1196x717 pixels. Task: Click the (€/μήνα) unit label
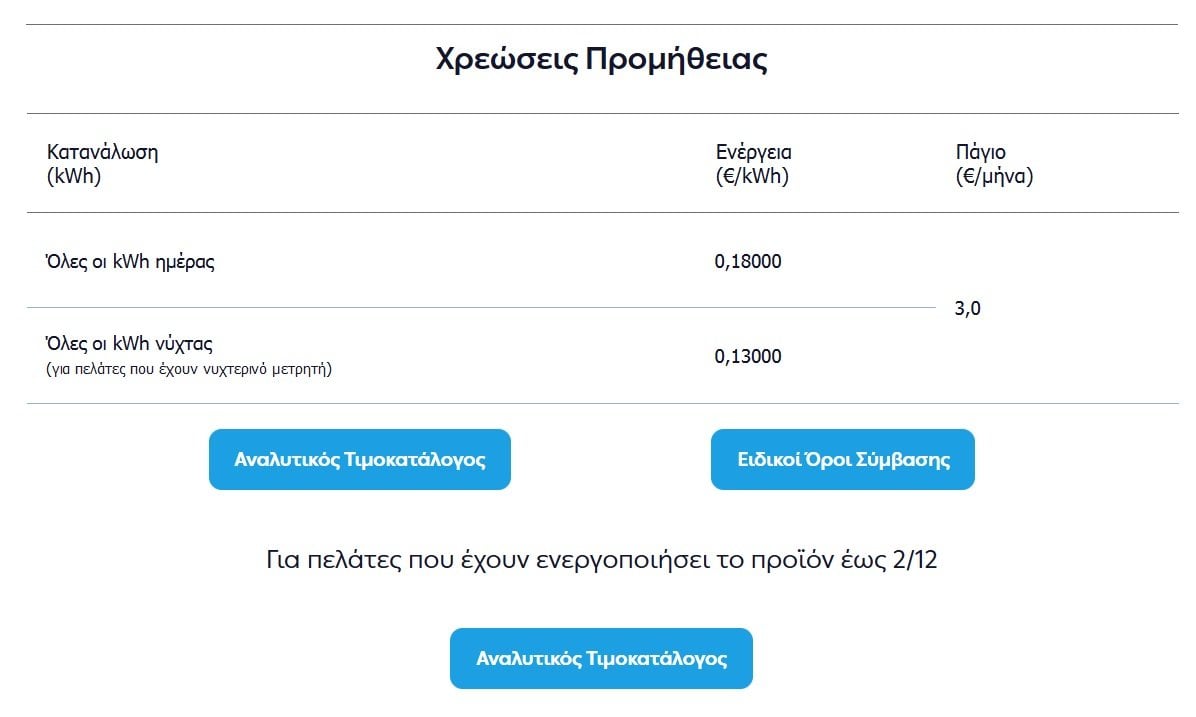995,176
